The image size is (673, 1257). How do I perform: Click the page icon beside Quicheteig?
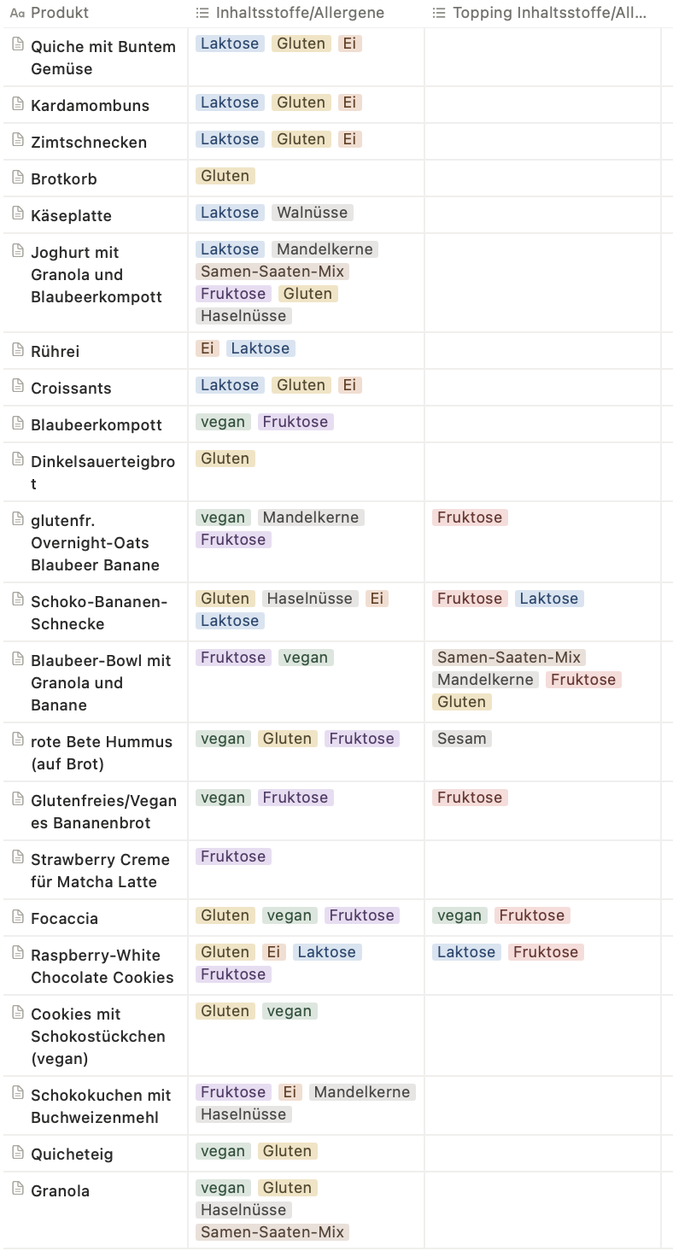click(x=17, y=1152)
